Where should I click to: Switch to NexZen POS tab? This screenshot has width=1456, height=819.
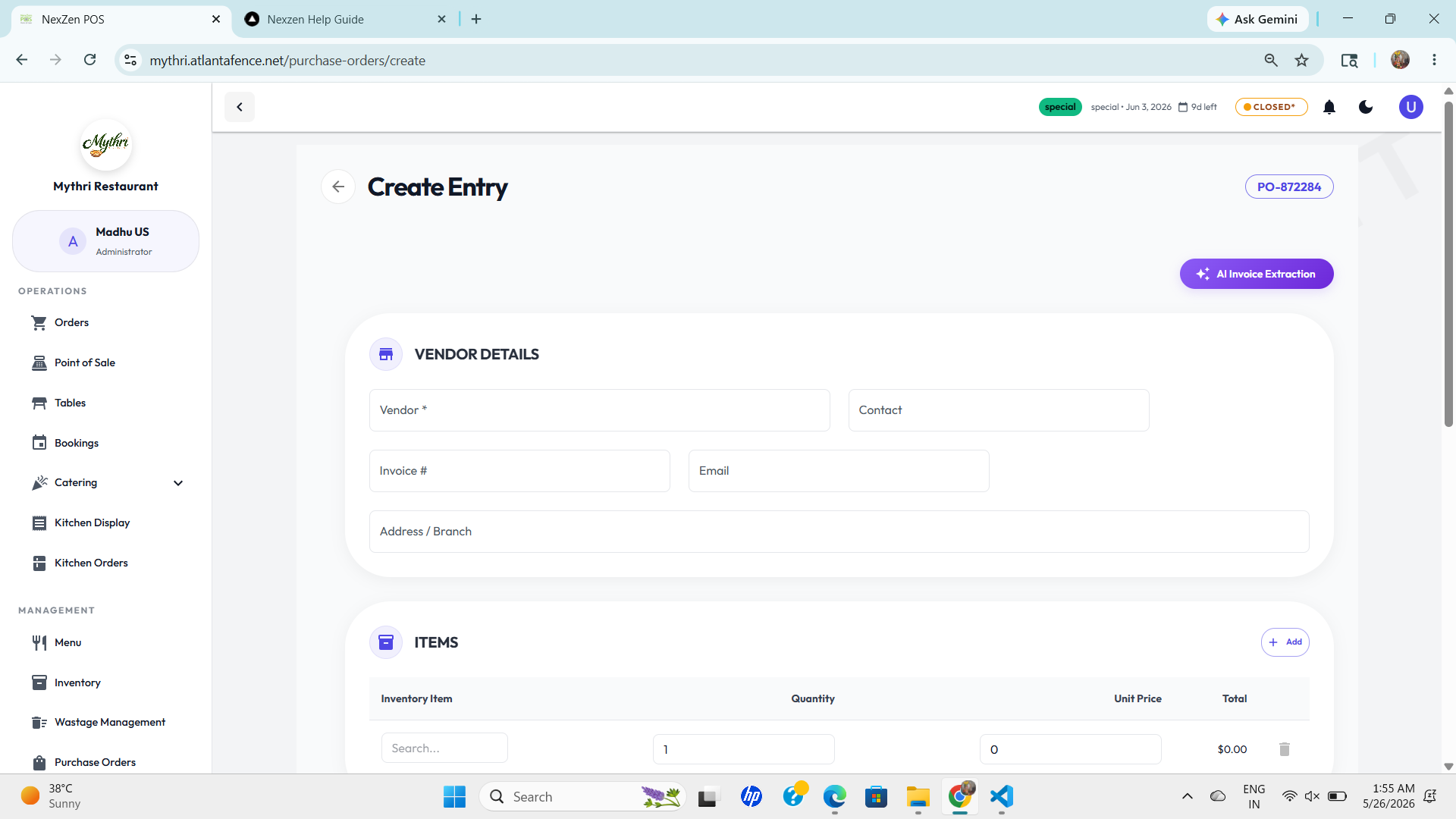tap(121, 19)
